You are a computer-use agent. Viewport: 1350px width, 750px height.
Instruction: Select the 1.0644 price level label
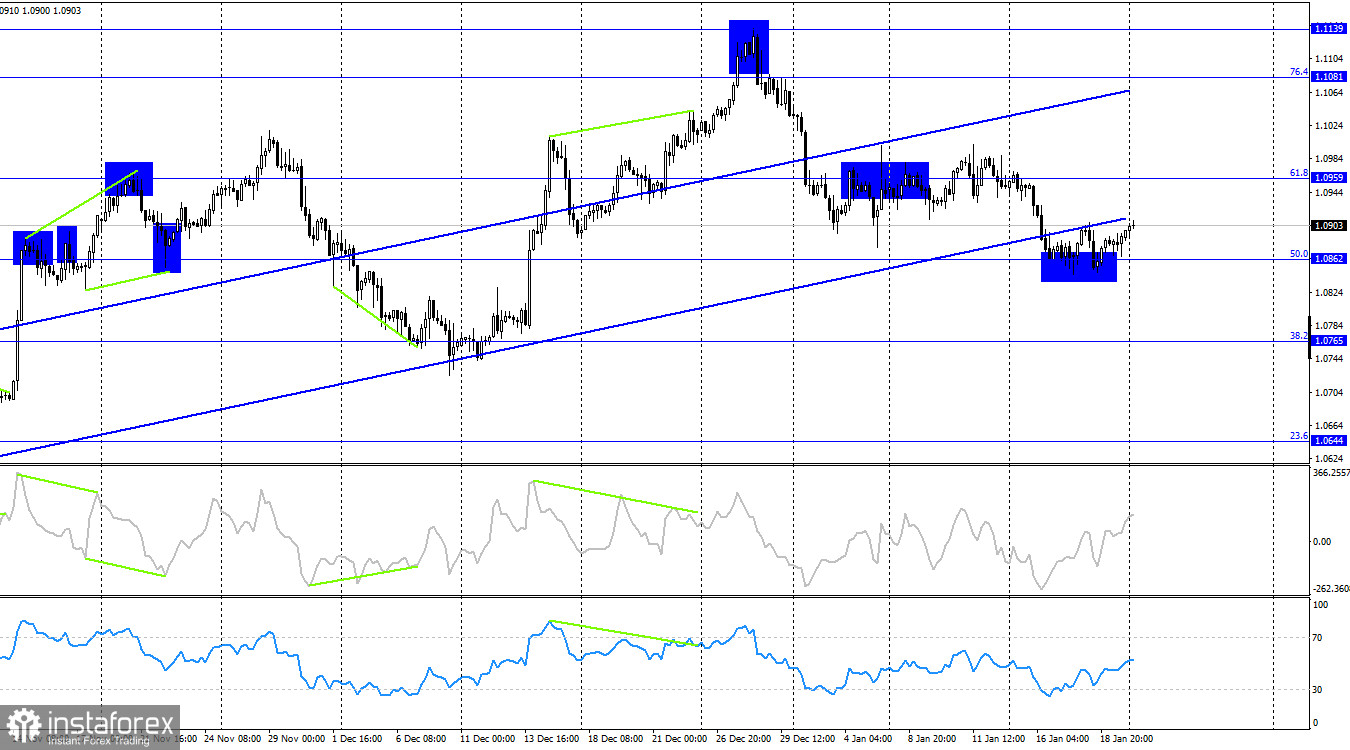click(x=1330, y=440)
